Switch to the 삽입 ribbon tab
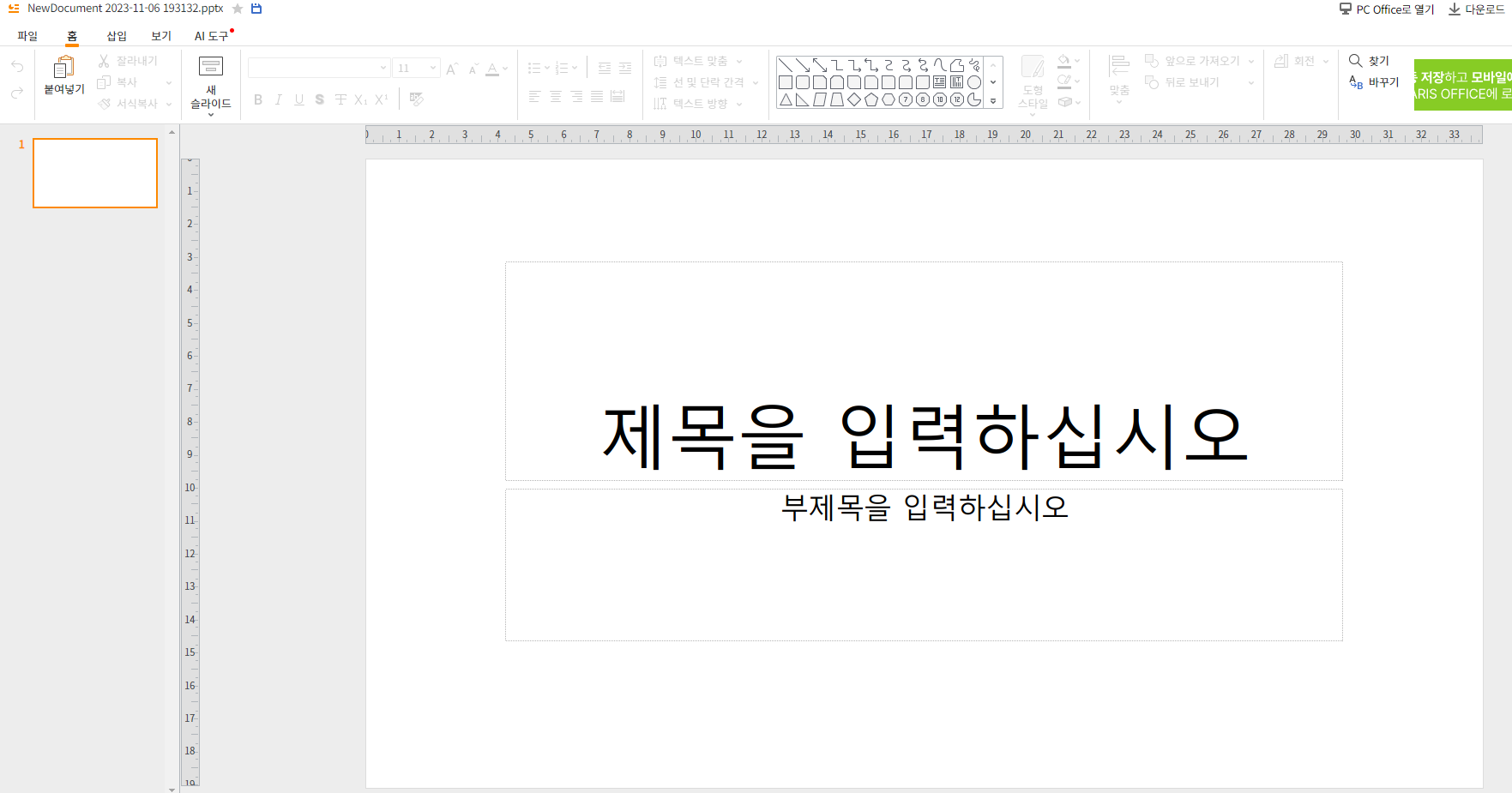Screen dimensions: 1512x793 (x=116, y=35)
